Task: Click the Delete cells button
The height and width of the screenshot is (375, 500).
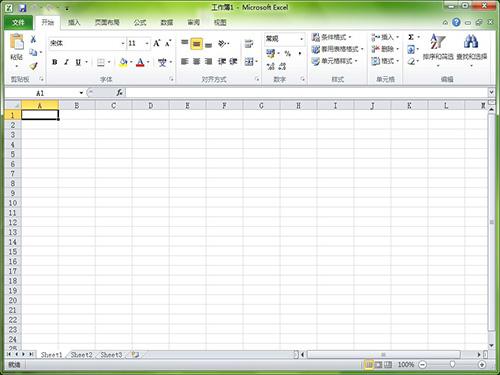Action: click(x=385, y=49)
